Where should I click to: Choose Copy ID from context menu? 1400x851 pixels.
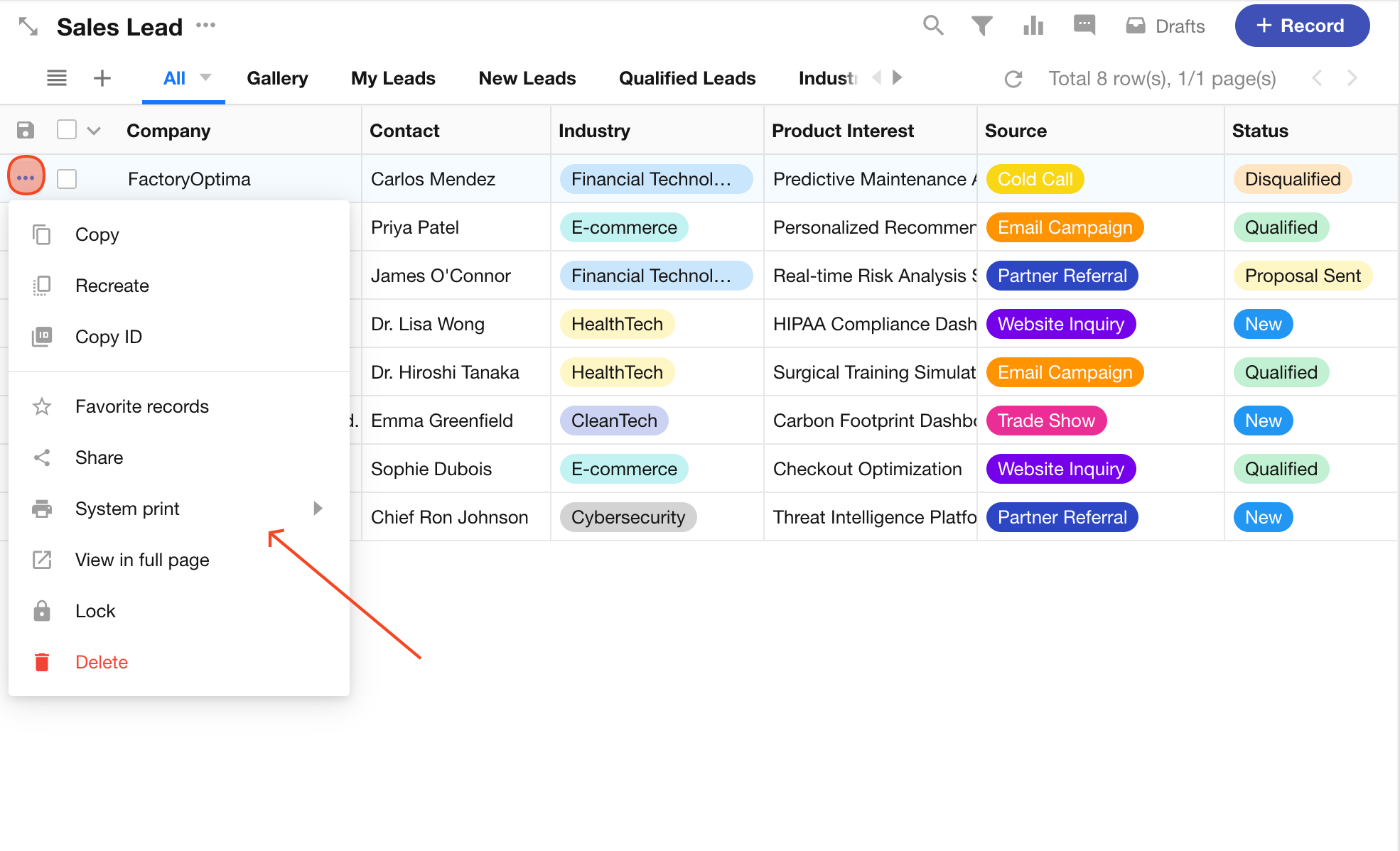[108, 337]
